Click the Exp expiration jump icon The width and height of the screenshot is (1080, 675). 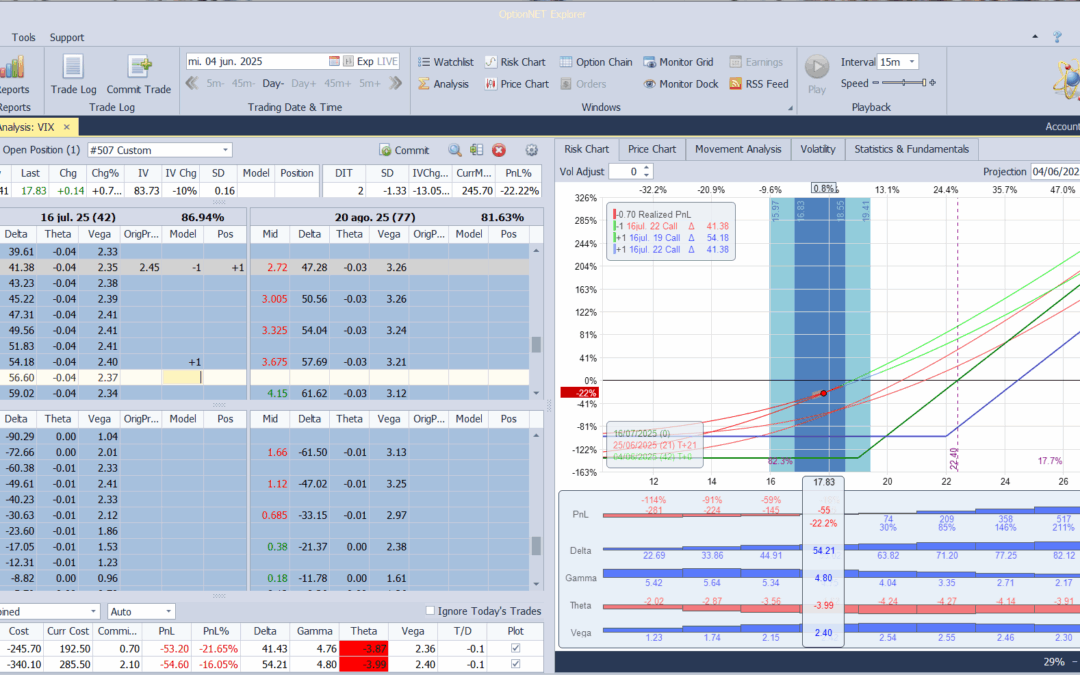click(349, 61)
